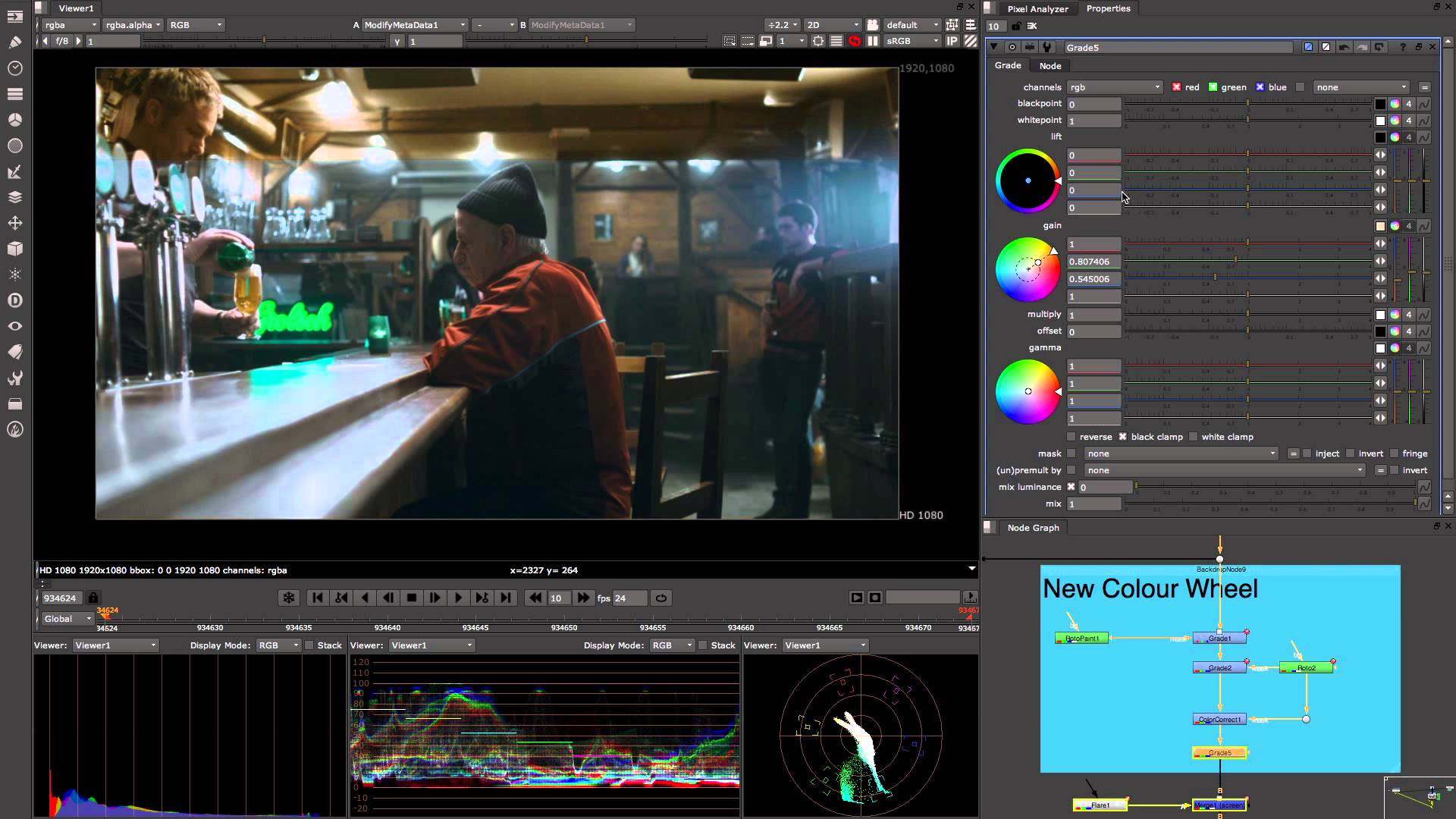Select the RotoPaint1 node
Screen dimensions: 1456x819
(x=1082, y=639)
